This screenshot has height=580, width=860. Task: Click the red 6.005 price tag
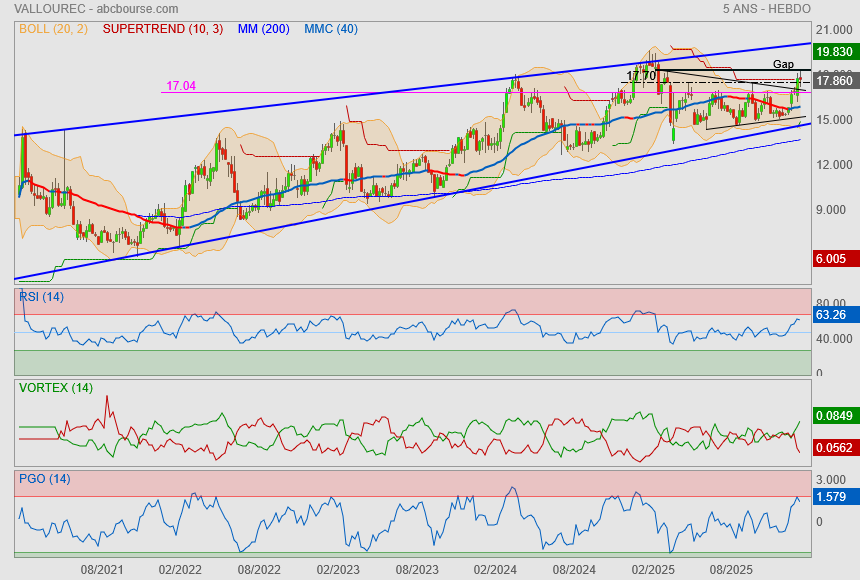[x=833, y=258]
